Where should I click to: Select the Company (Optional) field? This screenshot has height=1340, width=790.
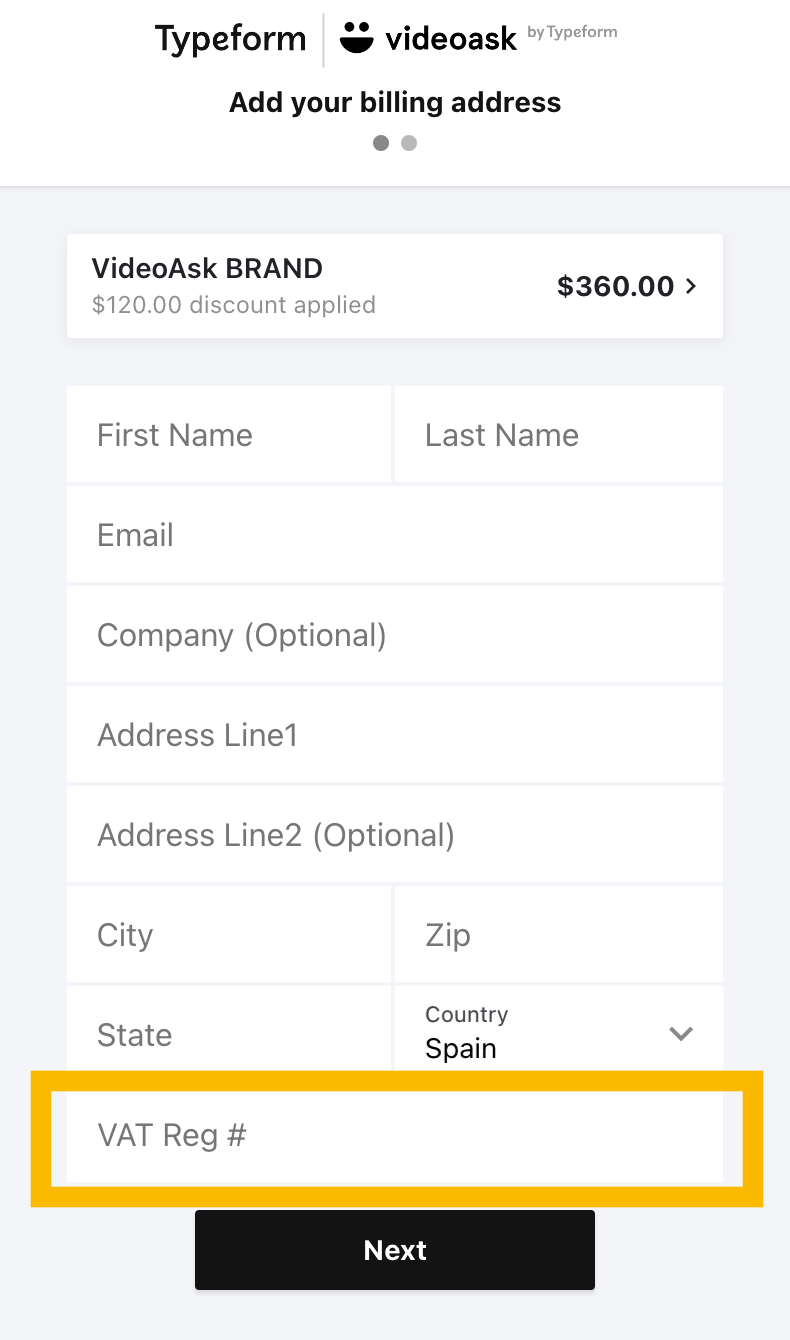(395, 634)
